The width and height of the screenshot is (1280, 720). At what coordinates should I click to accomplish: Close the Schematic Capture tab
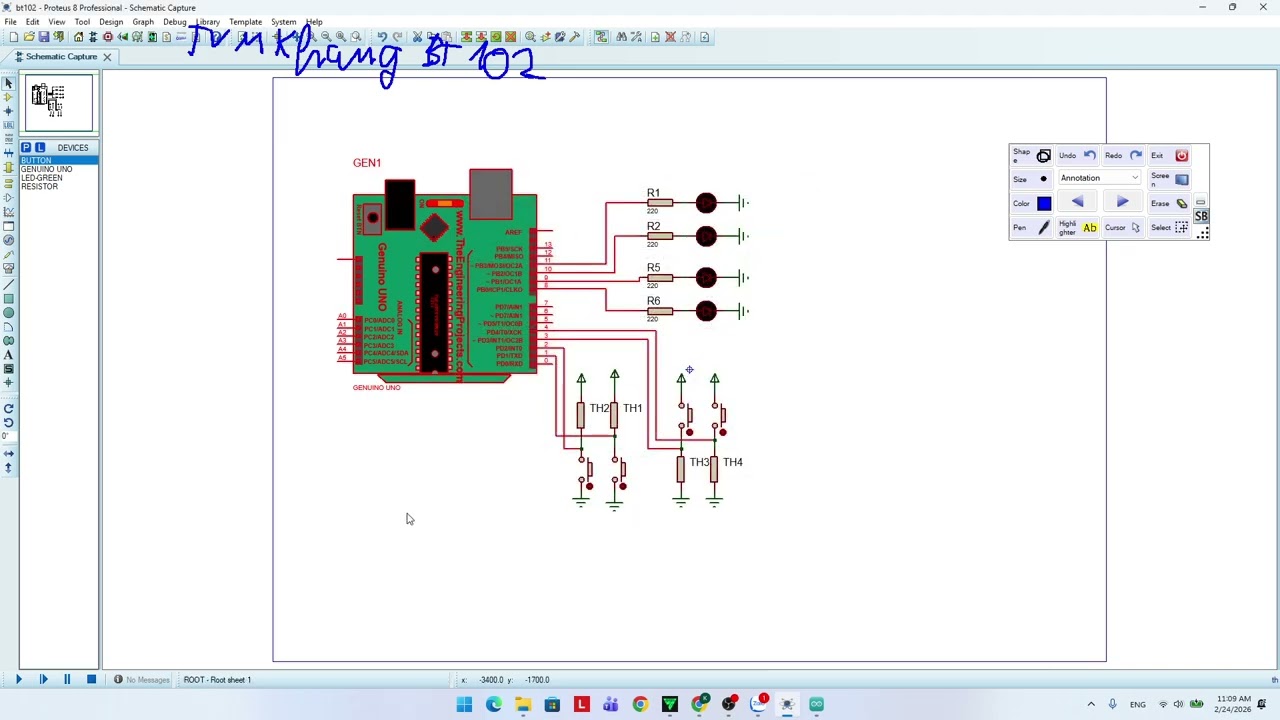(107, 57)
